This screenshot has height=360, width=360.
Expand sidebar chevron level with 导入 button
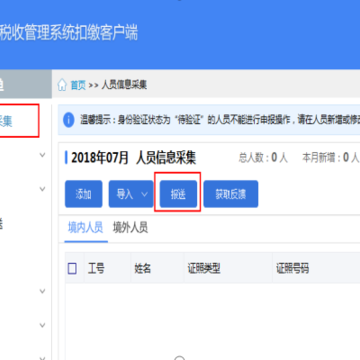(x=42, y=189)
